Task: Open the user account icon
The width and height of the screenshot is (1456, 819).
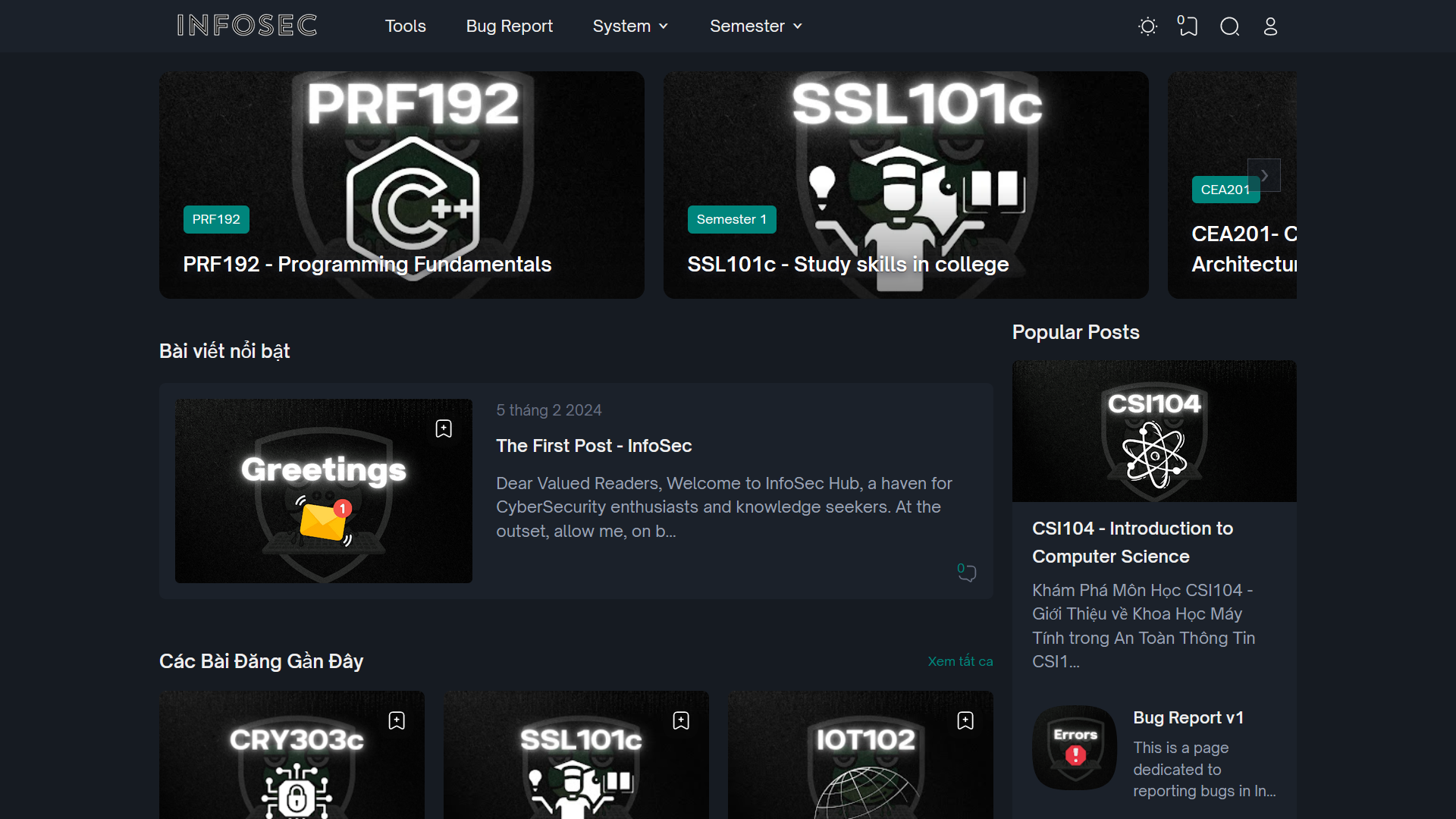Action: click(x=1270, y=27)
